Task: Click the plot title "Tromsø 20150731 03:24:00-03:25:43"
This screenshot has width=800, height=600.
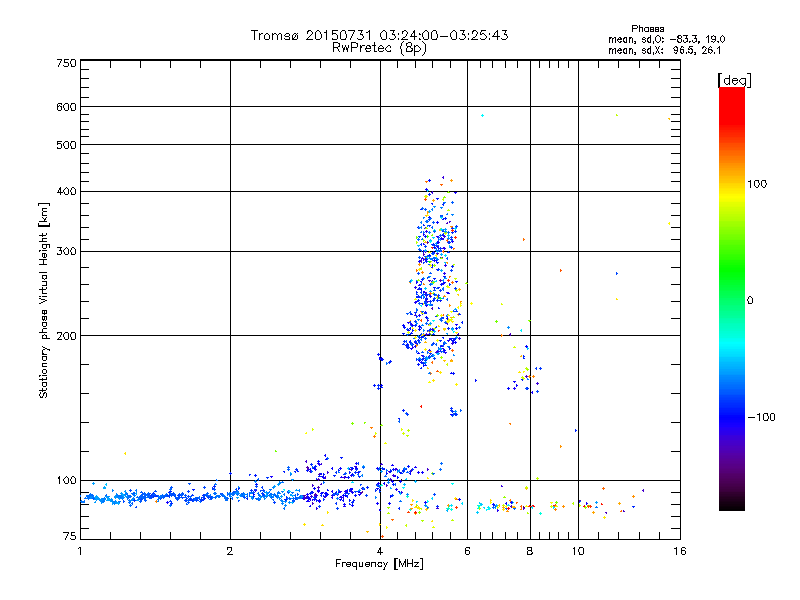Action: (x=379, y=35)
